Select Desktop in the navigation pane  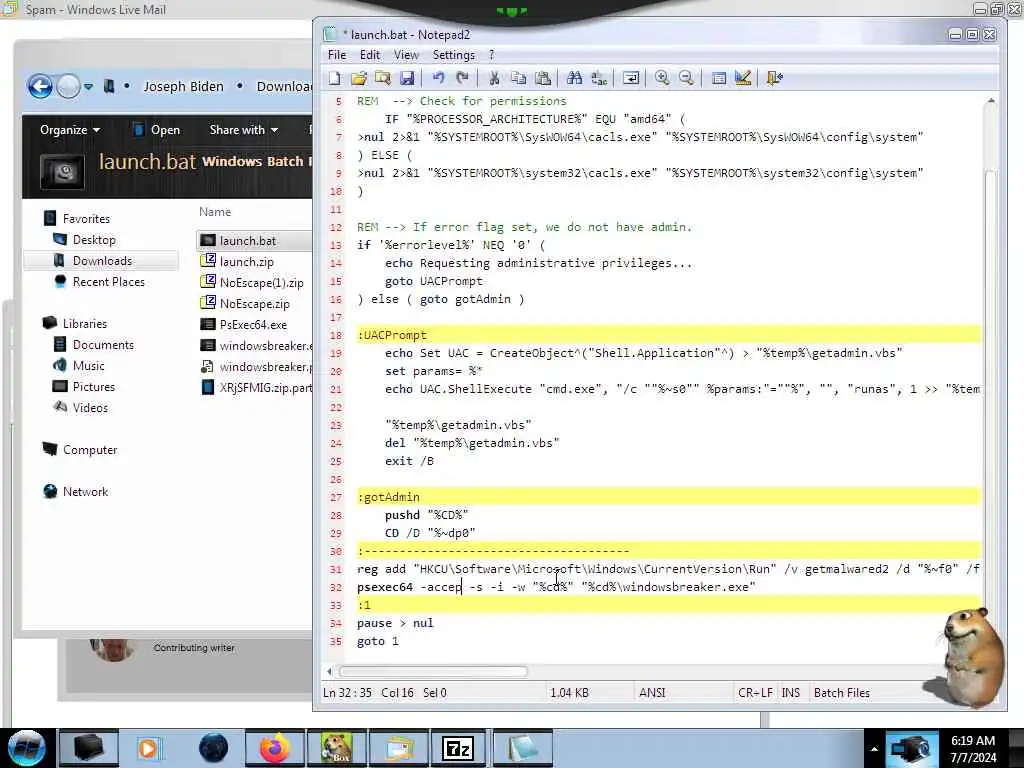(x=94, y=240)
